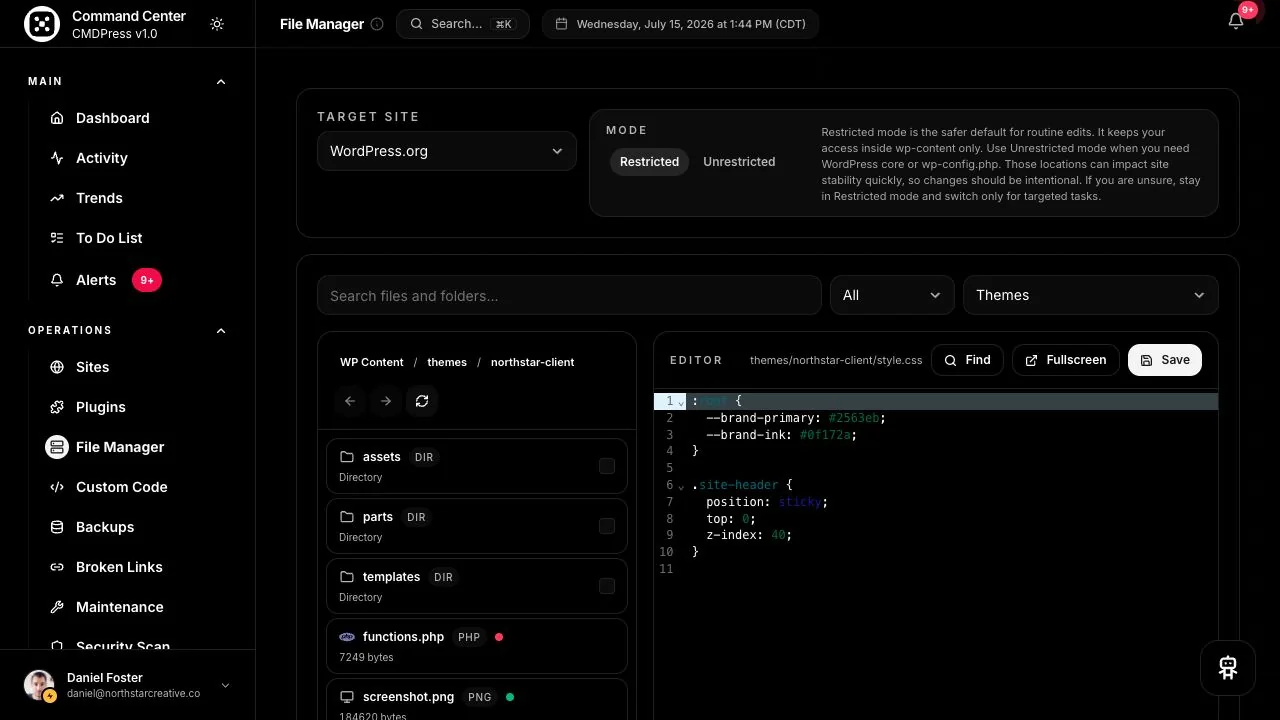Check the templates directory checkbox
The width and height of the screenshot is (1280, 720).
(x=607, y=586)
